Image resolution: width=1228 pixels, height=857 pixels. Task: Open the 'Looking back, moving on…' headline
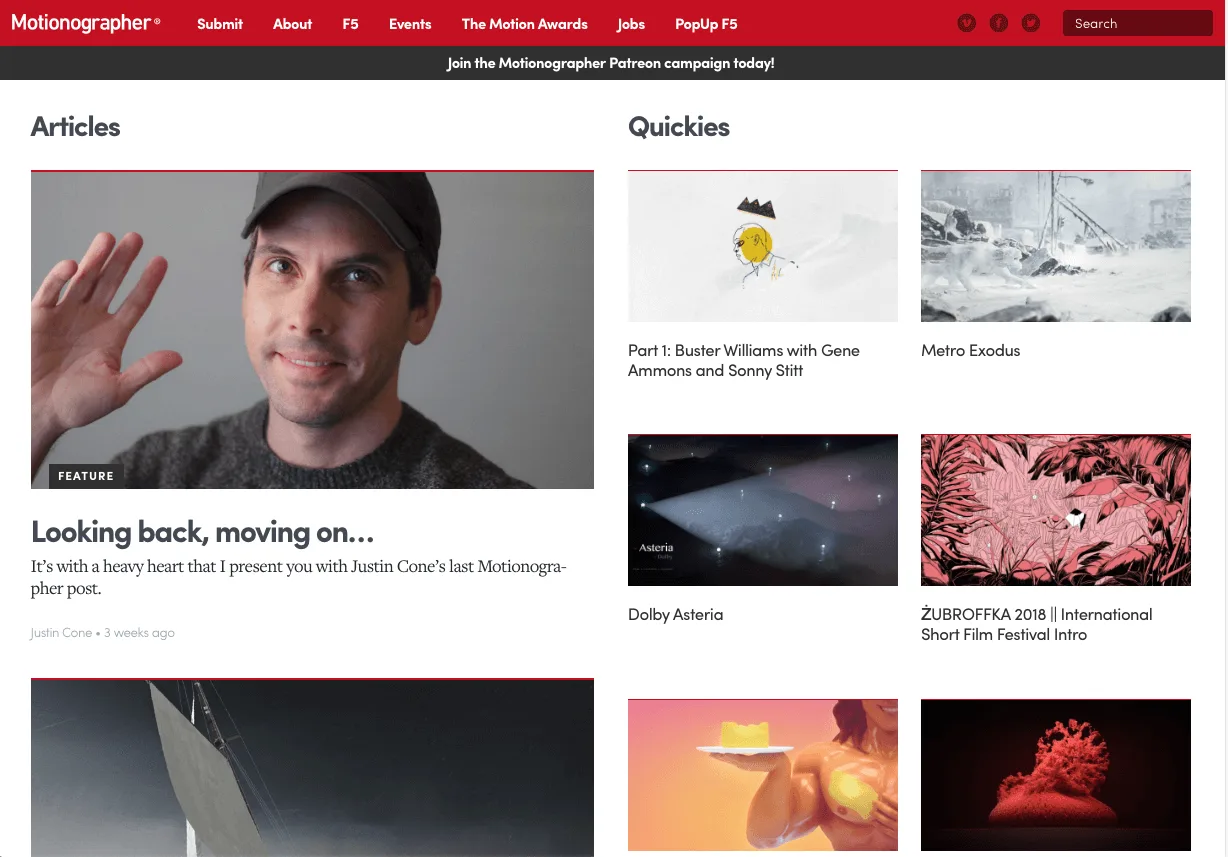(x=203, y=532)
